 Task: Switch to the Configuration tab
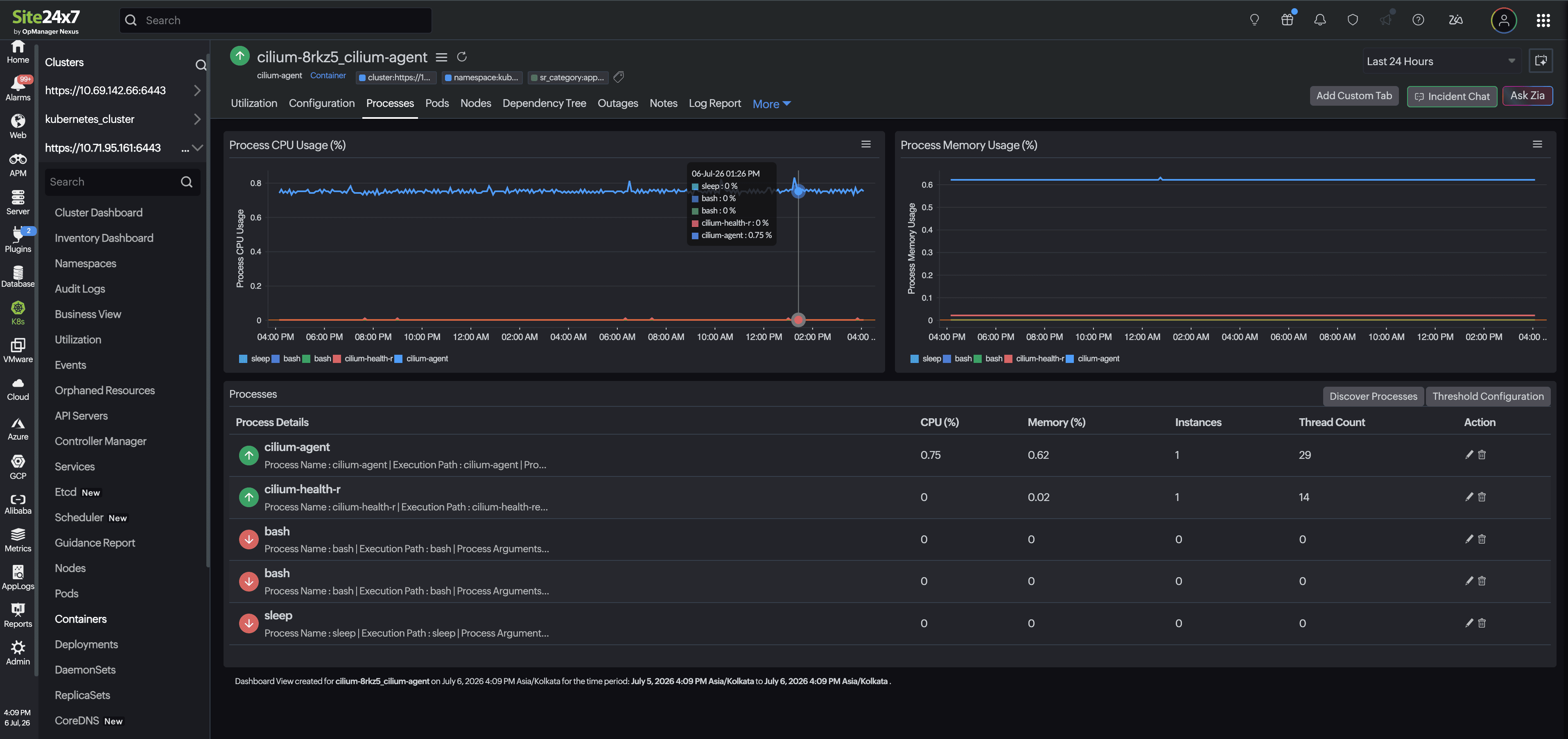pyautogui.click(x=321, y=103)
